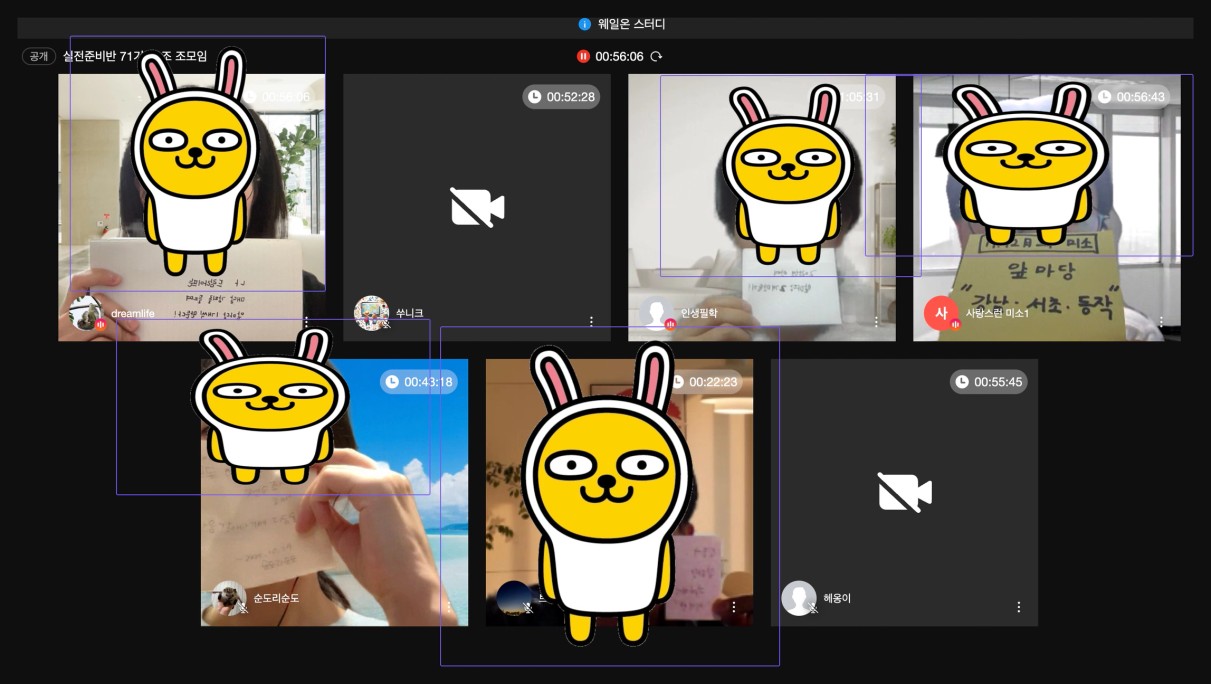Open the more options menu on 해몽이 tile
Viewport: 1211px width, 684px height.
click(1019, 607)
